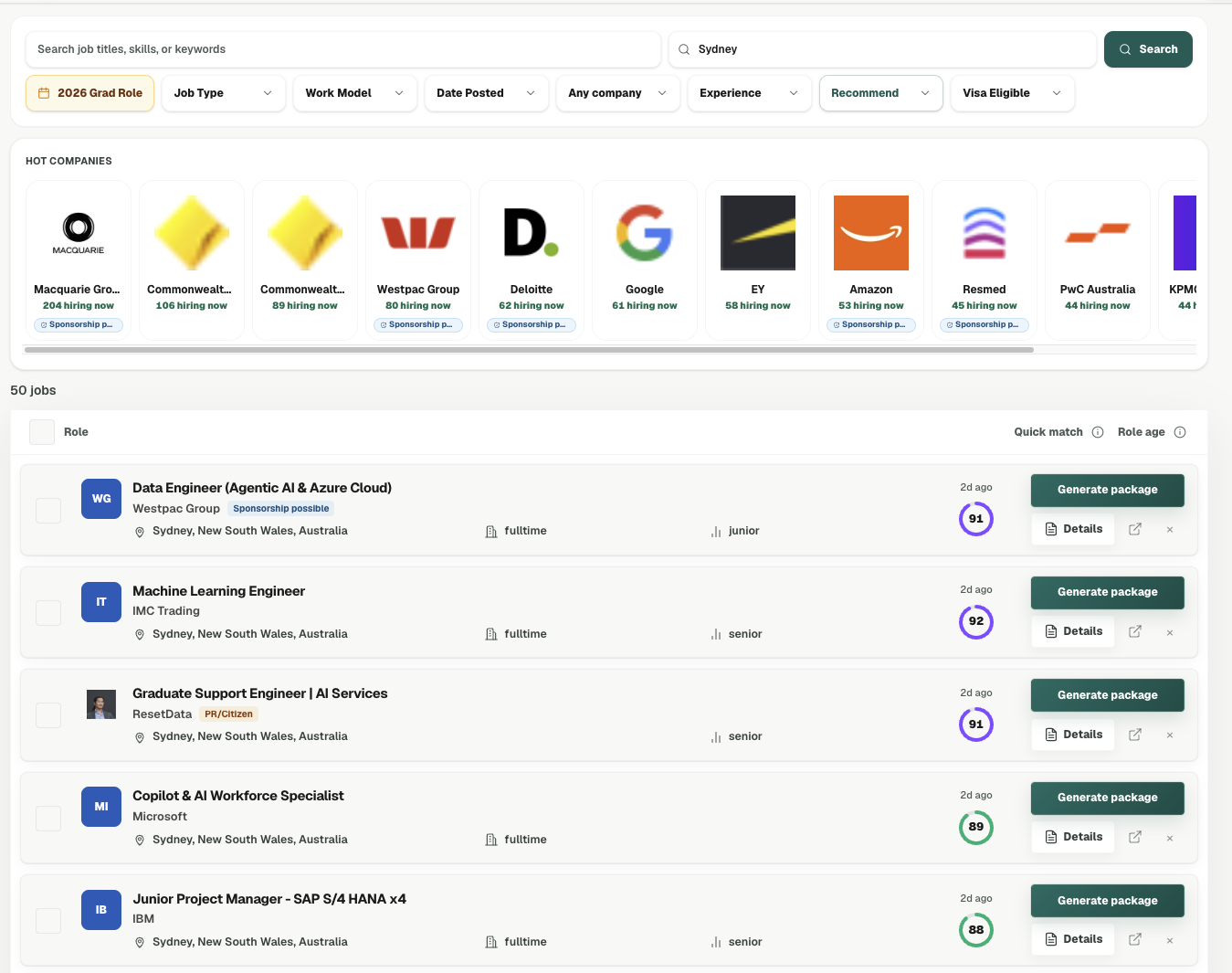Screen dimensions: 1232x973
Task: Expand the Visa Eligible dropdown
Action: [1013, 93]
